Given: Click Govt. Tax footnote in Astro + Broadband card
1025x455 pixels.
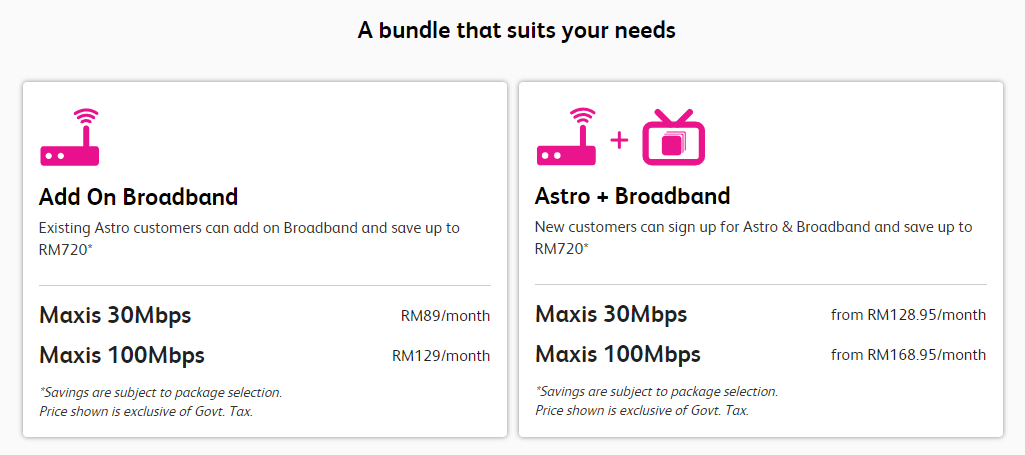Looking at the screenshot, I should click(x=642, y=410).
